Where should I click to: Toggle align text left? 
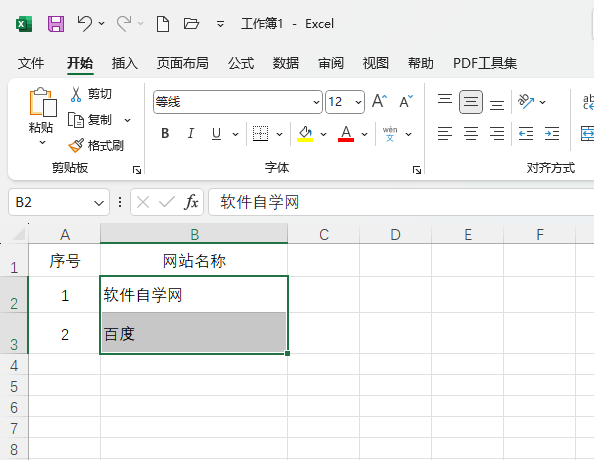point(445,134)
